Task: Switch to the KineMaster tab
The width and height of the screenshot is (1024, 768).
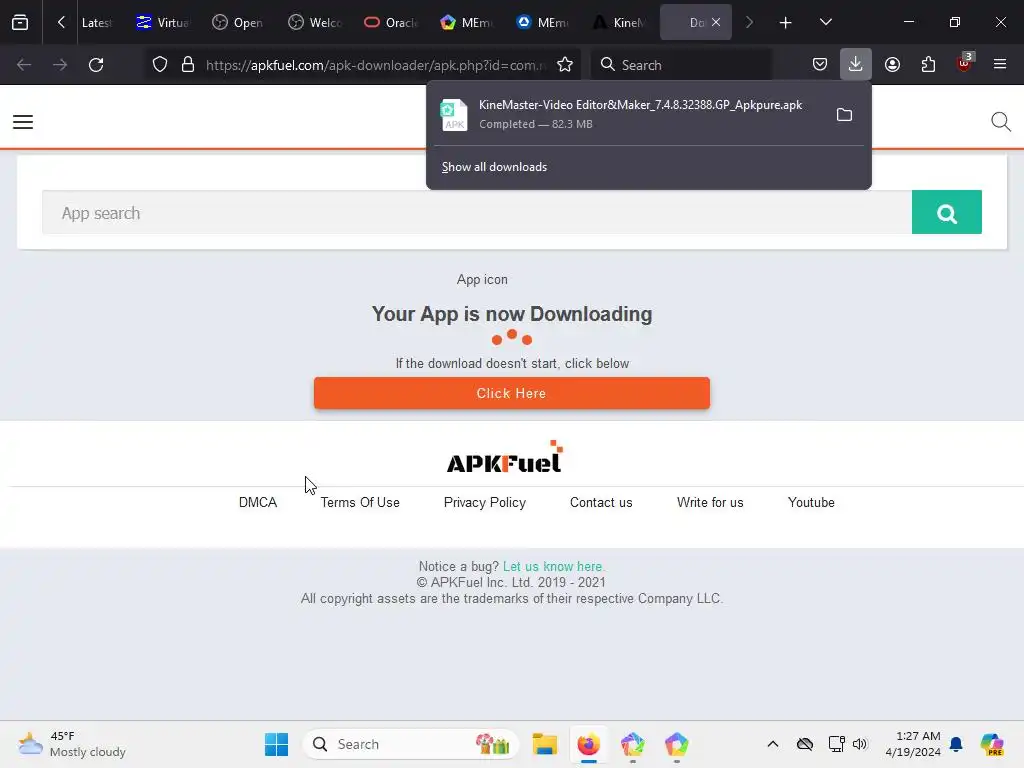Action: 619,22
